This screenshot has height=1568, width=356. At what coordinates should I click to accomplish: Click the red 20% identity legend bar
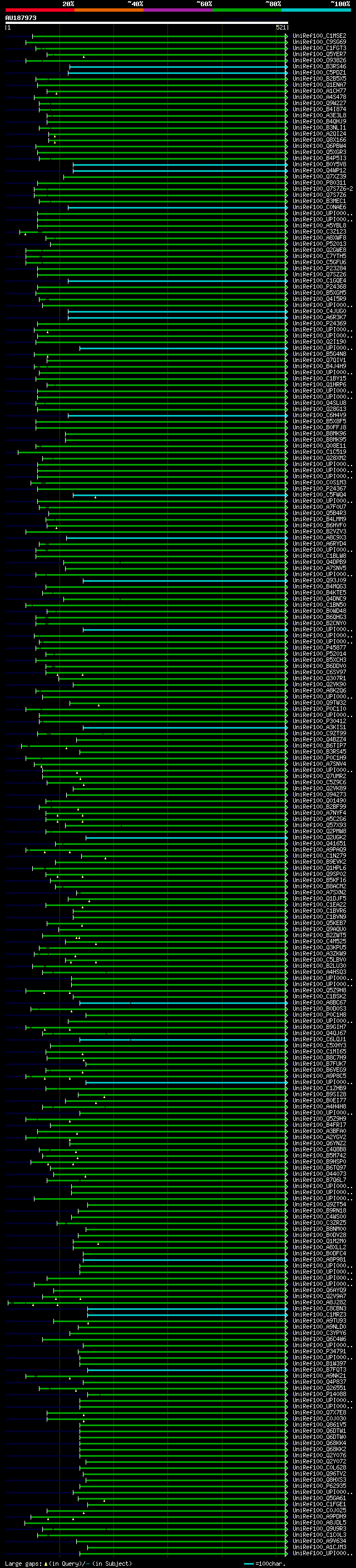point(39,10)
